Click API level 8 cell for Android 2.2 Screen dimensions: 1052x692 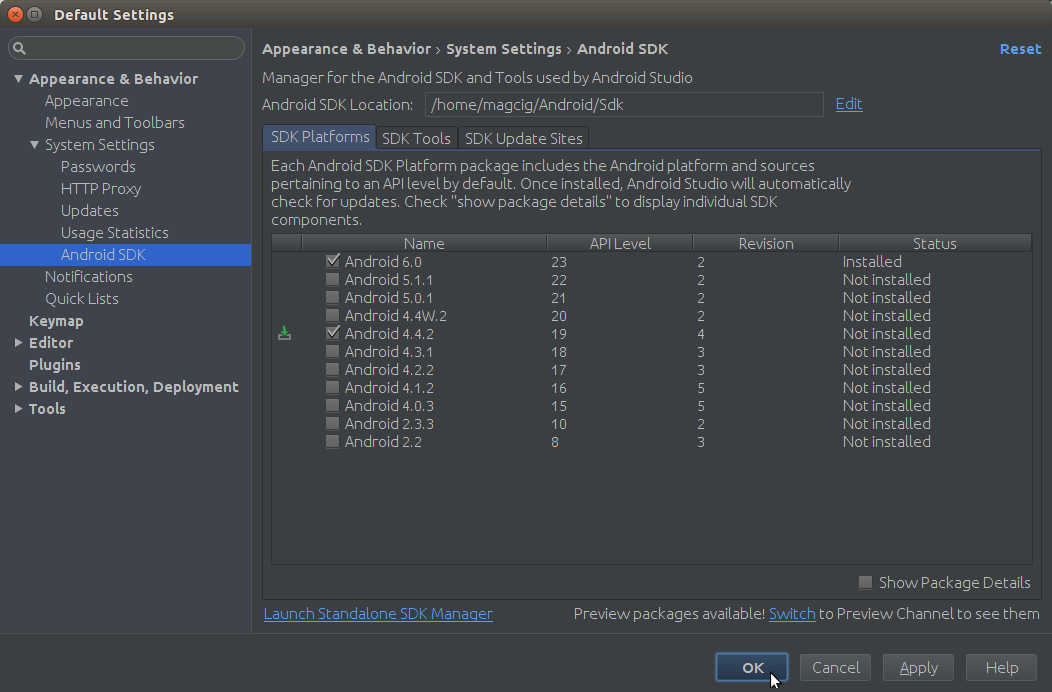pos(555,442)
